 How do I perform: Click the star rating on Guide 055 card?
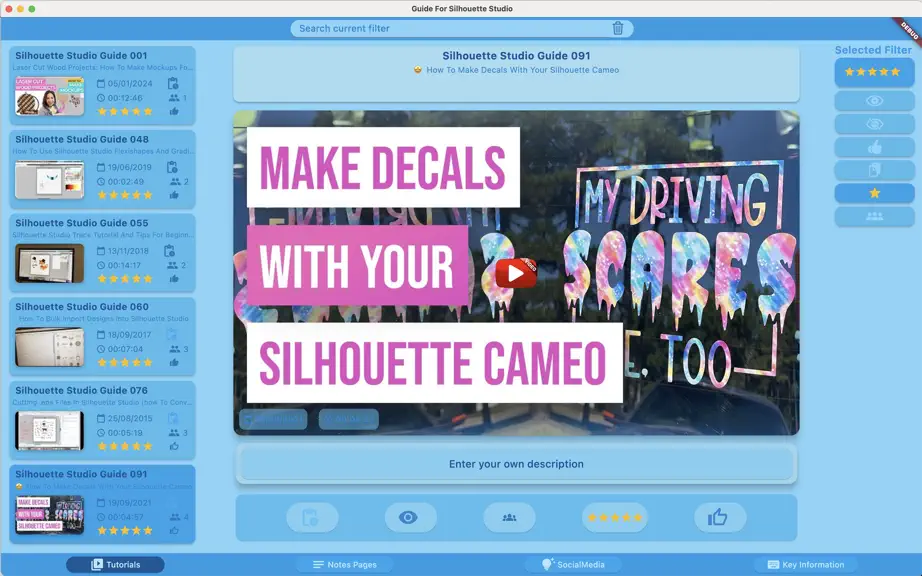pyautogui.click(x=125, y=279)
